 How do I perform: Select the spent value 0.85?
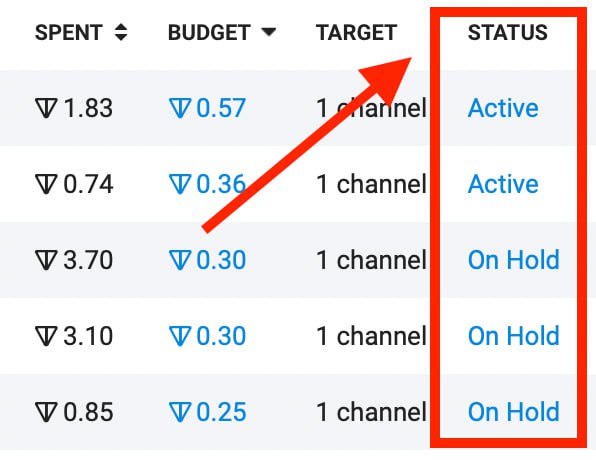pyautogui.click(x=88, y=412)
